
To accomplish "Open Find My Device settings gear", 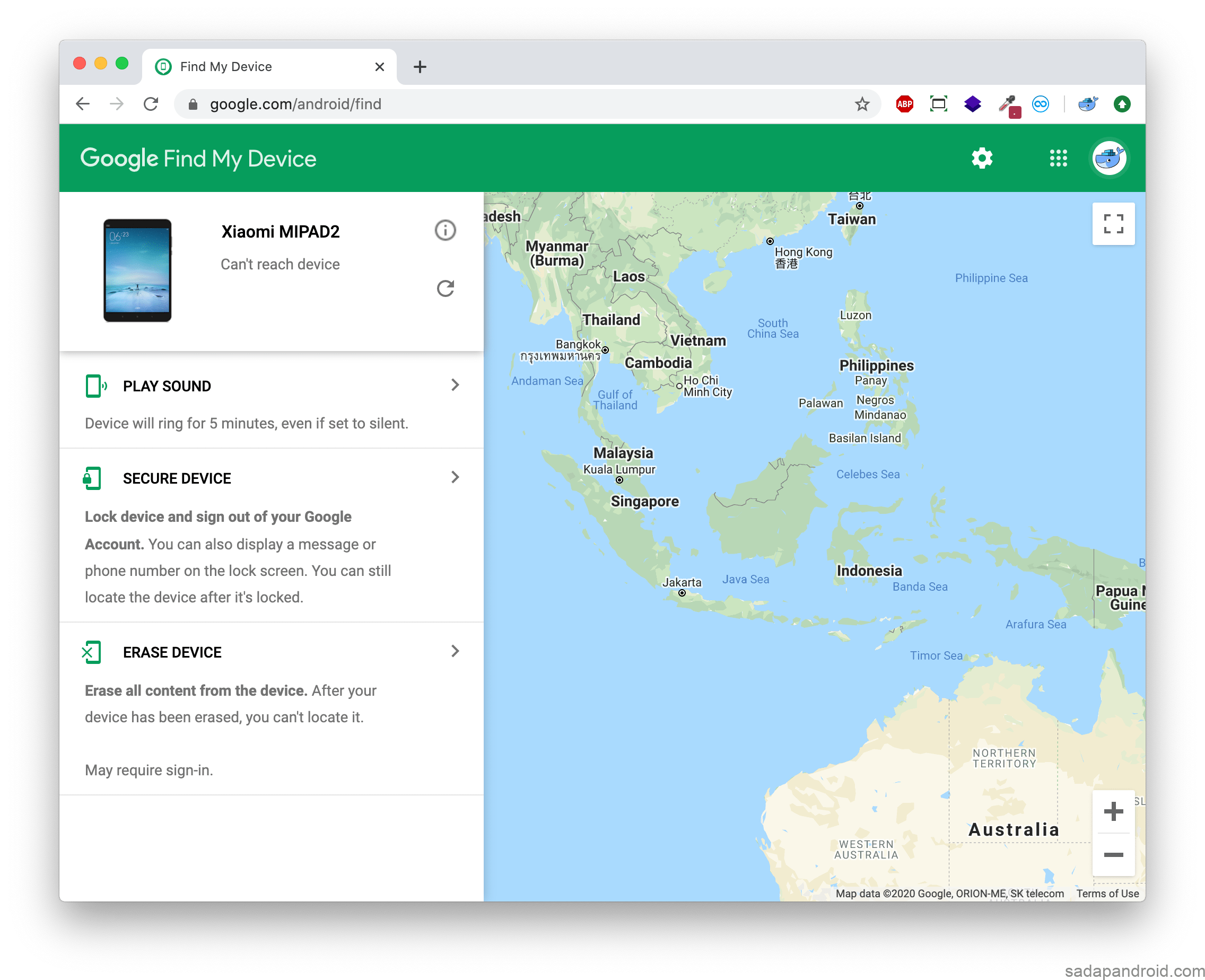I will (981, 159).
